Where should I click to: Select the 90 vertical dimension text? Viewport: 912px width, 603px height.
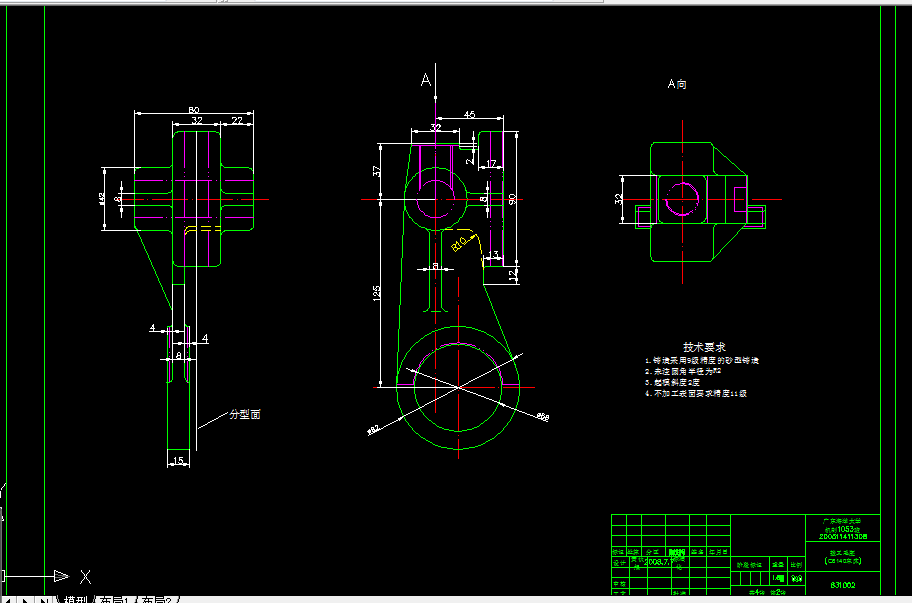512,199
